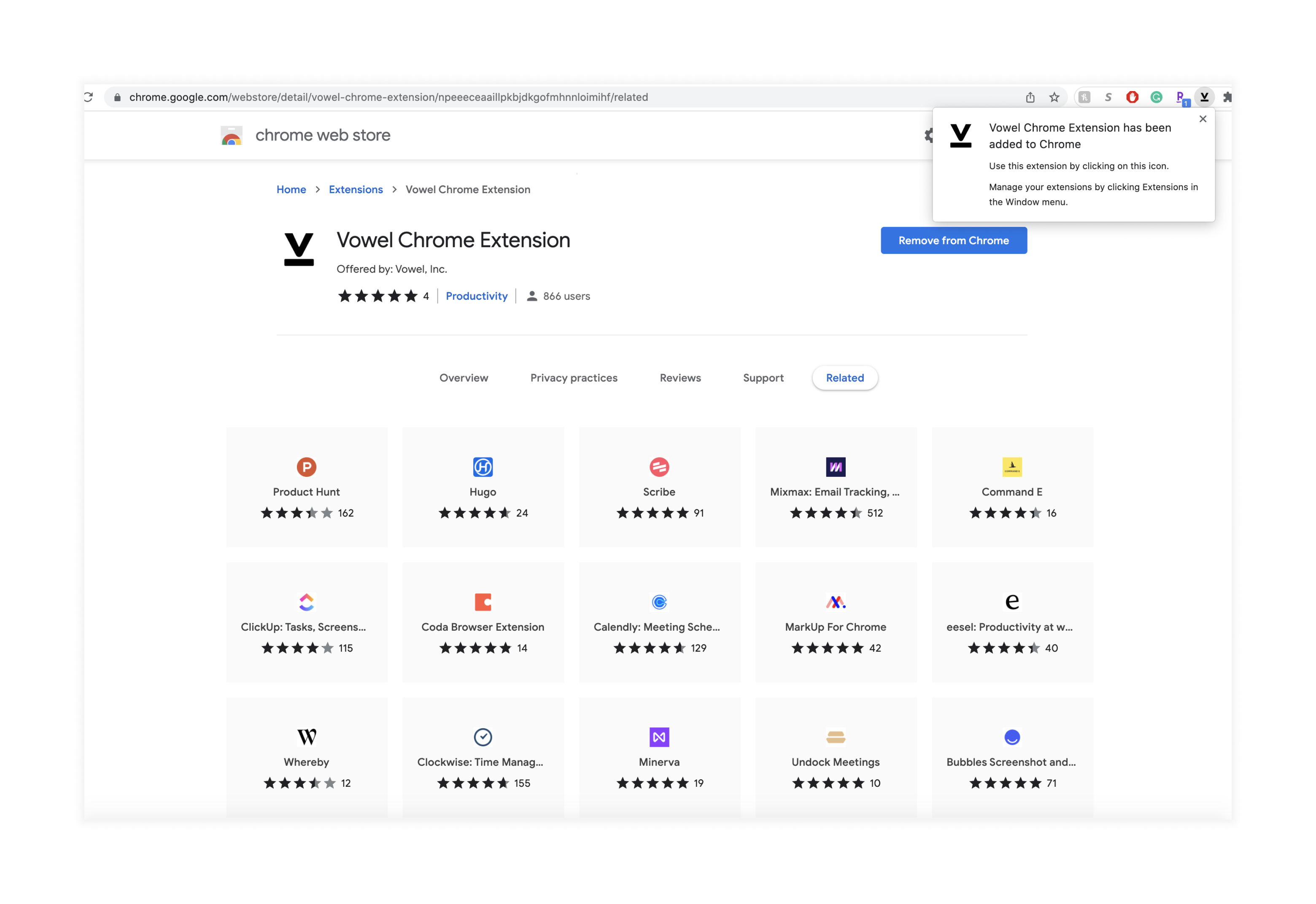Bookmark this page with the star icon
1316x904 pixels.
click(x=1054, y=97)
